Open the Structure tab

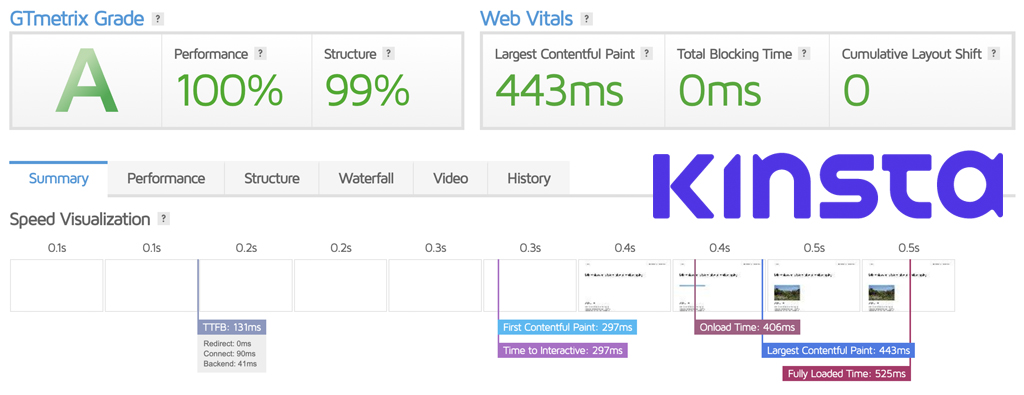(x=272, y=178)
